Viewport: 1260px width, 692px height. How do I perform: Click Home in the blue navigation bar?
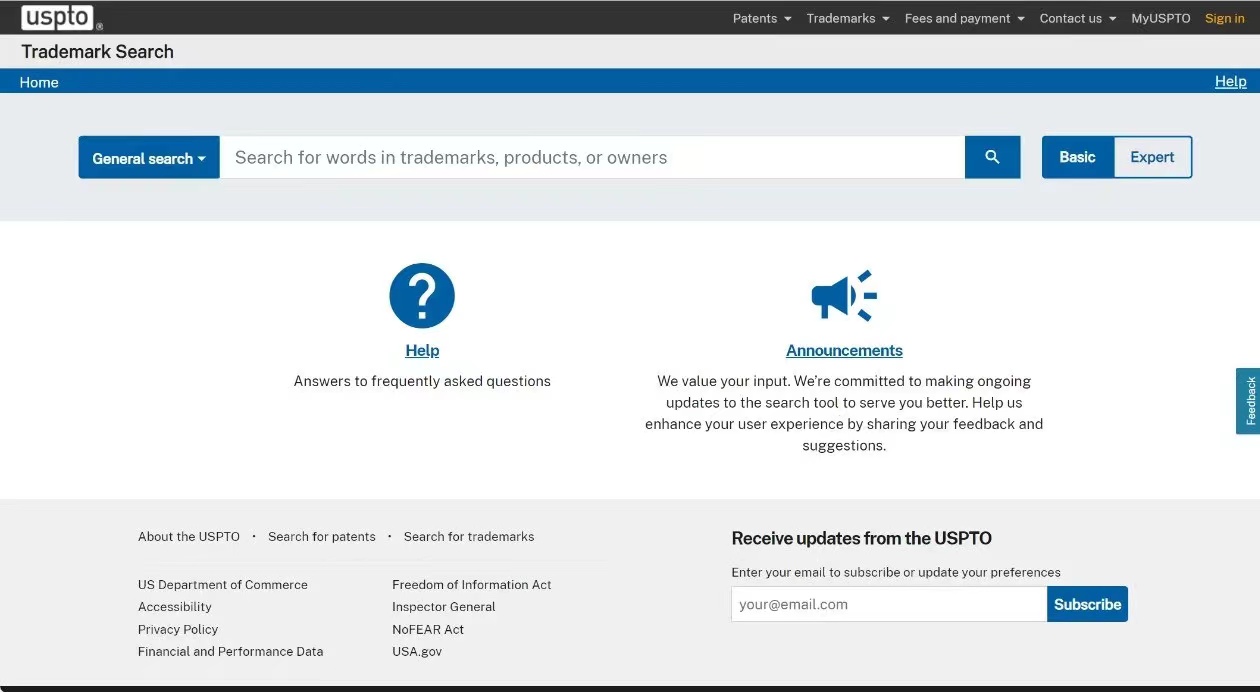click(39, 82)
